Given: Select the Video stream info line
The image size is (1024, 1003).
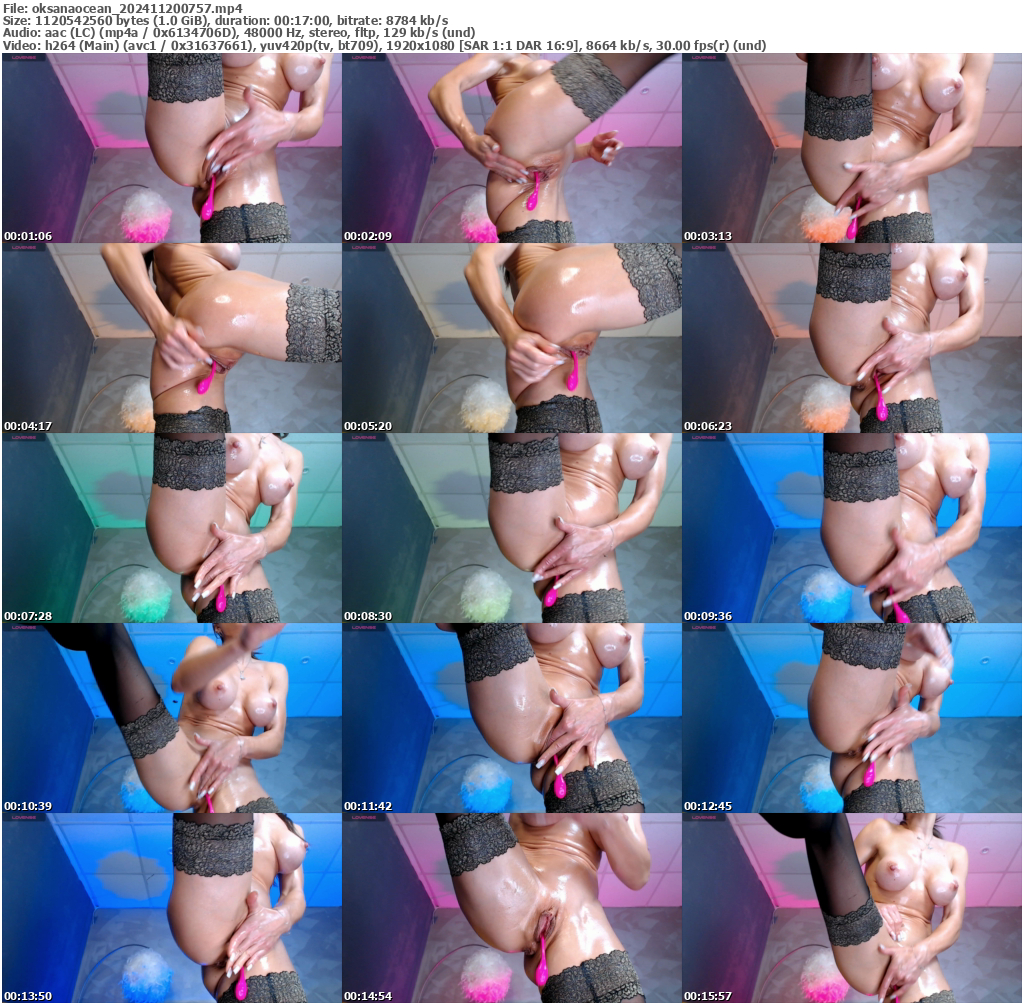Looking at the screenshot, I should [x=250, y=44].
